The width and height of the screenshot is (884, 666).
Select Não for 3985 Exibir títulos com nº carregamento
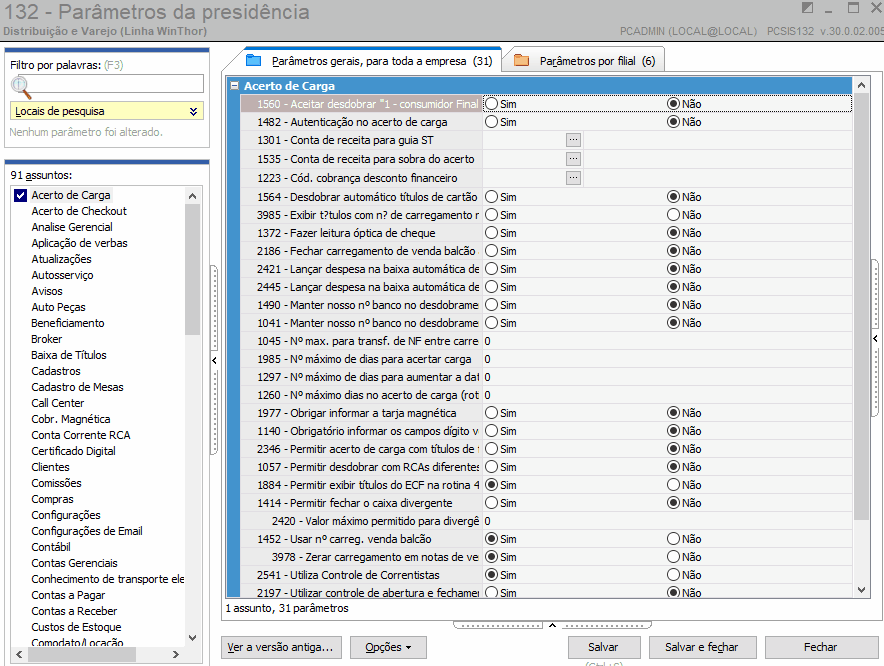point(673,215)
